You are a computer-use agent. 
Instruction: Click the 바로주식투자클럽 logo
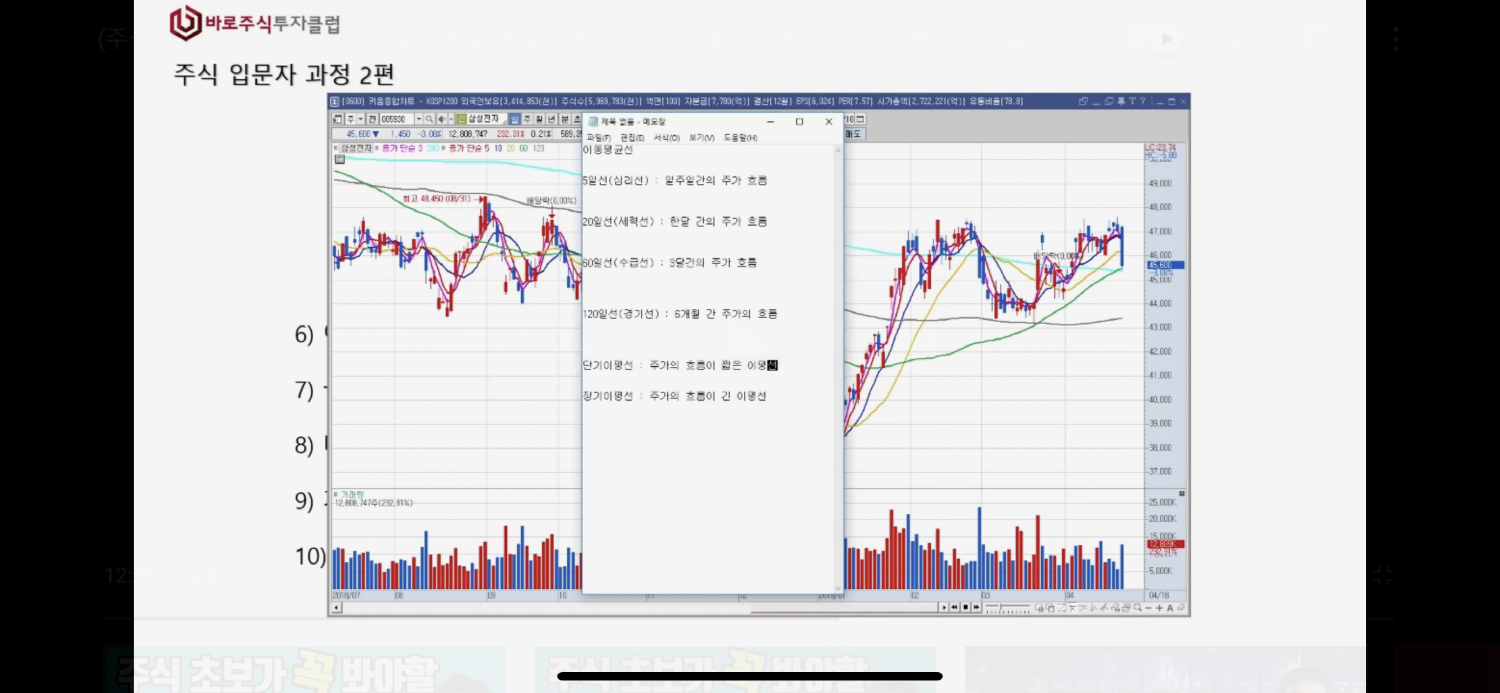tap(255, 22)
